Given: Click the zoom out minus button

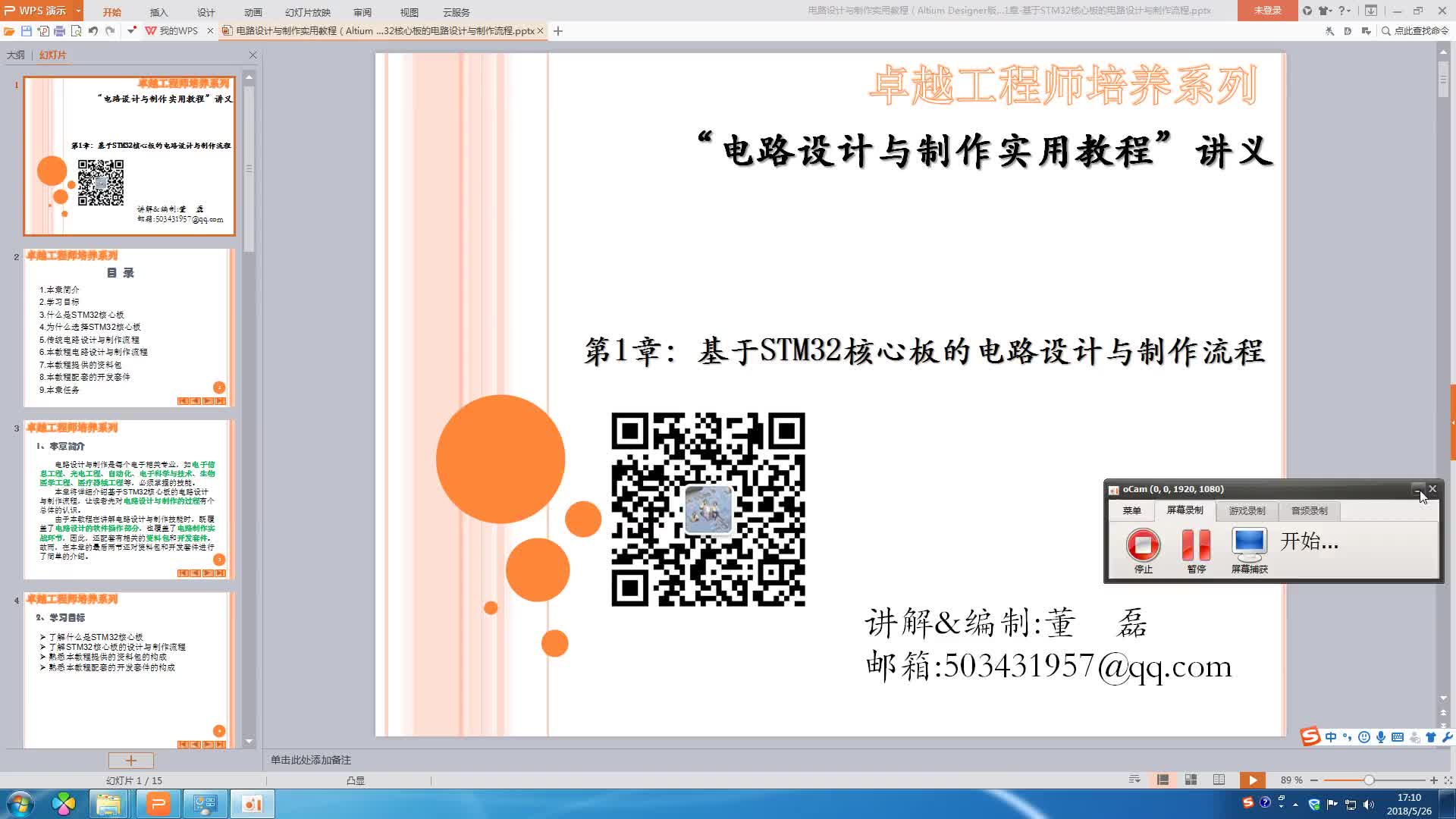Looking at the screenshot, I should click(1314, 780).
